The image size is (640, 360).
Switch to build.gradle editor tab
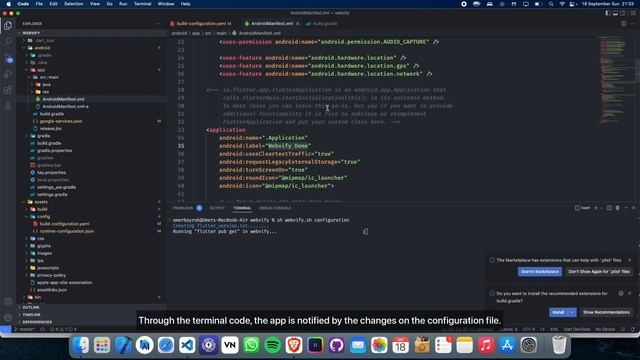click(x=323, y=24)
